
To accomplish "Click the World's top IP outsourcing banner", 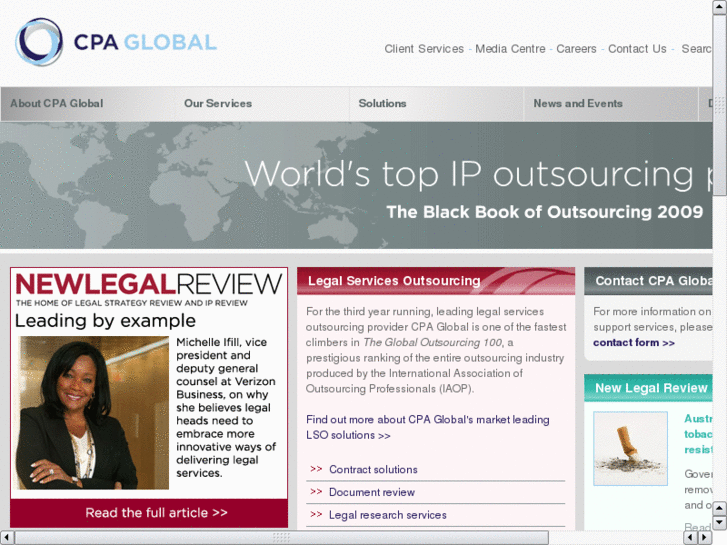I will (356, 185).
